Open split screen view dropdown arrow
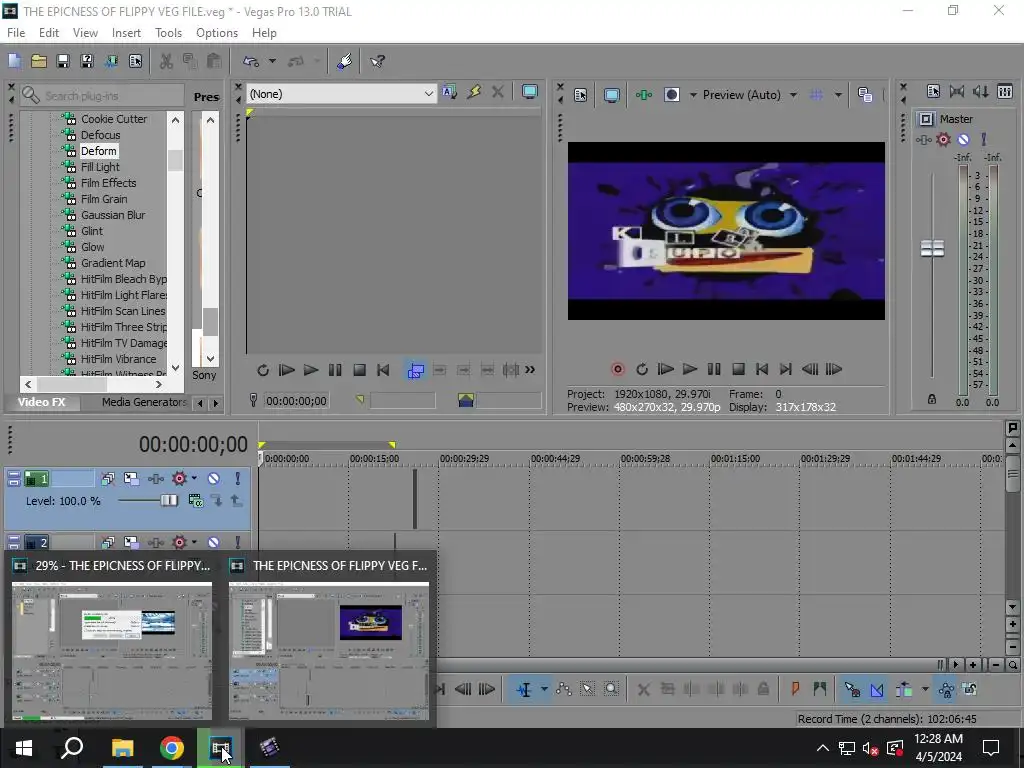 [693, 95]
